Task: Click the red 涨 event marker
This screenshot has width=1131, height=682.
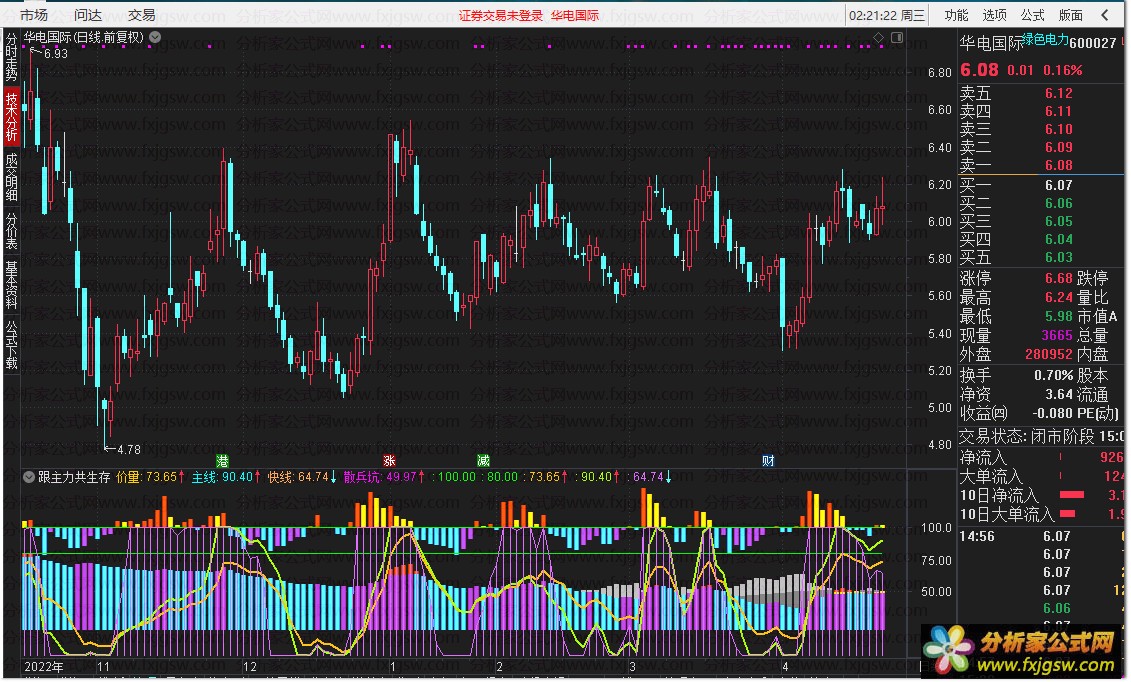Action: pyautogui.click(x=390, y=461)
